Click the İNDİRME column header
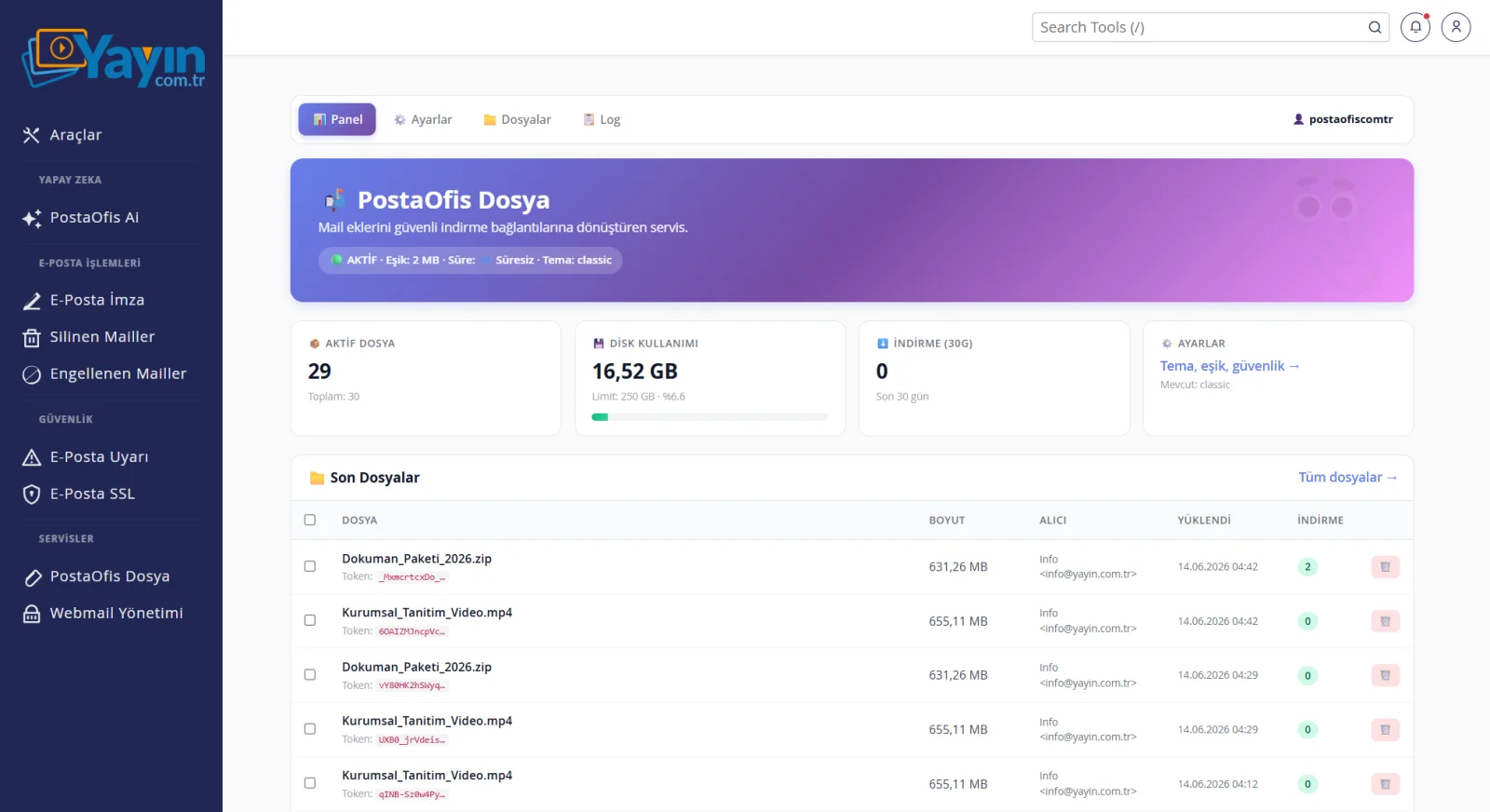 click(1320, 521)
